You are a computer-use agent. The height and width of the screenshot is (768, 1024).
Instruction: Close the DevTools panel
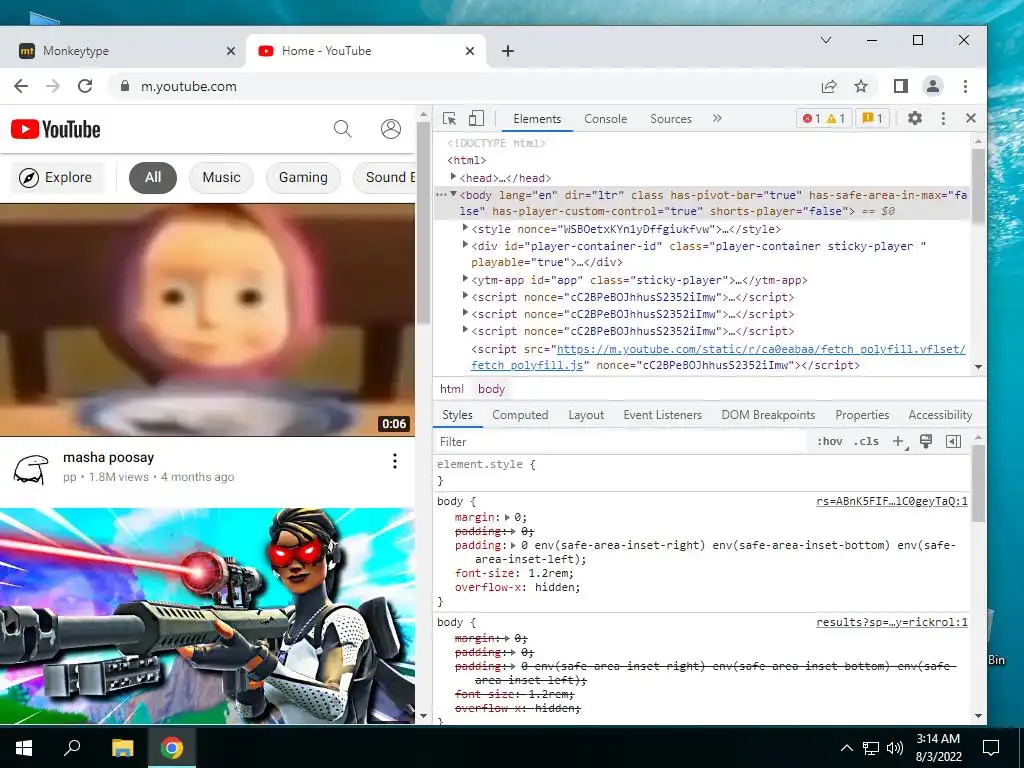(970, 118)
